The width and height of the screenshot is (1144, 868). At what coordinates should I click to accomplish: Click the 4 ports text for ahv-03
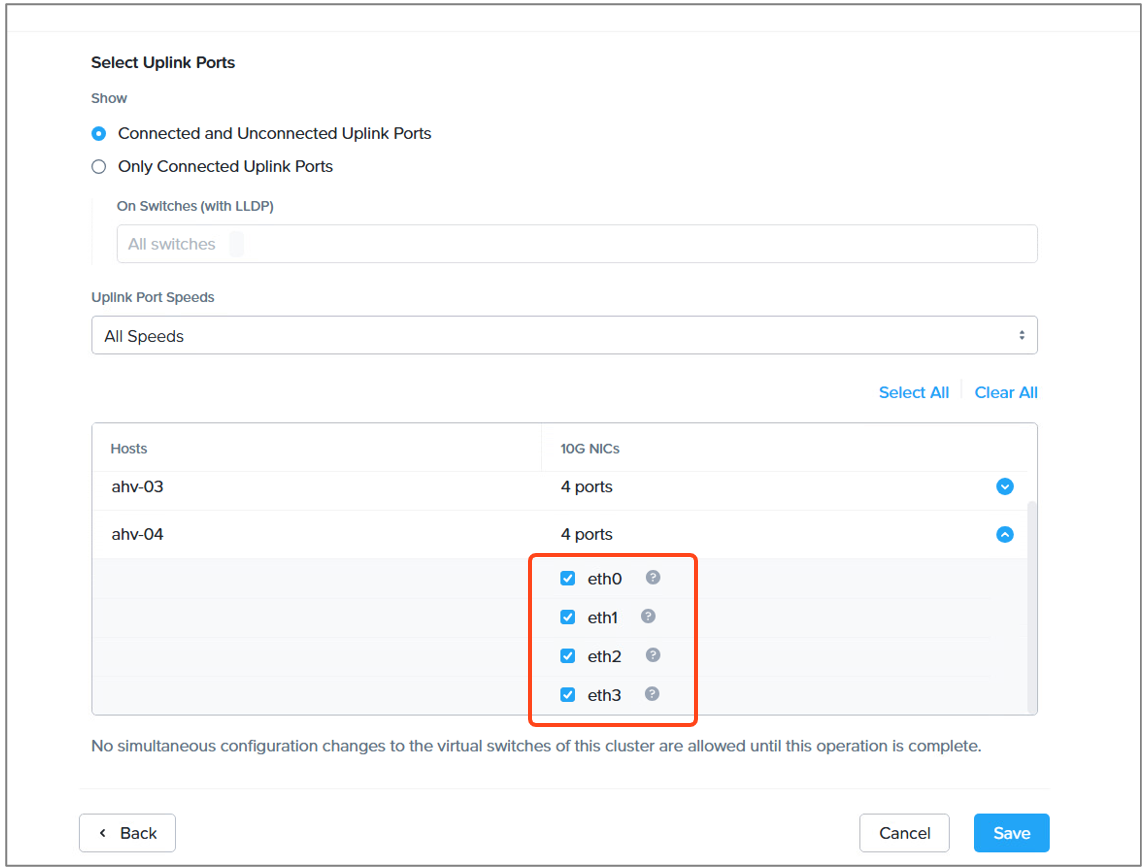pyautogui.click(x=587, y=487)
